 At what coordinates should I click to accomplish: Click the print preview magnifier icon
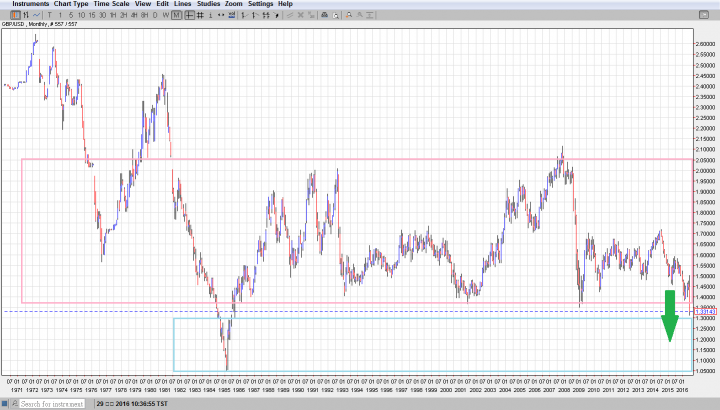click(x=334, y=15)
